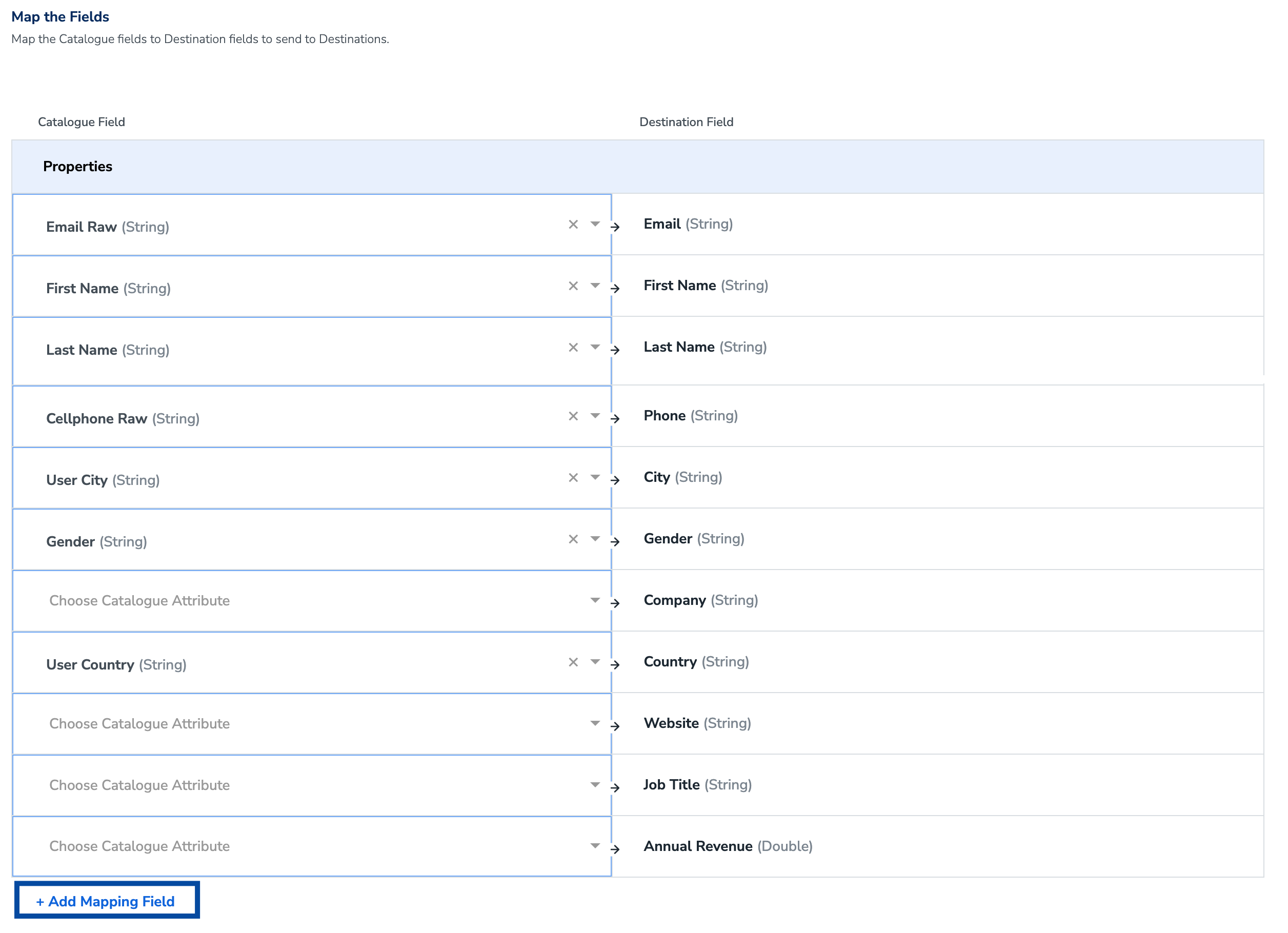The image size is (1288, 933).
Task: Click the Properties section header
Action: point(78,167)
